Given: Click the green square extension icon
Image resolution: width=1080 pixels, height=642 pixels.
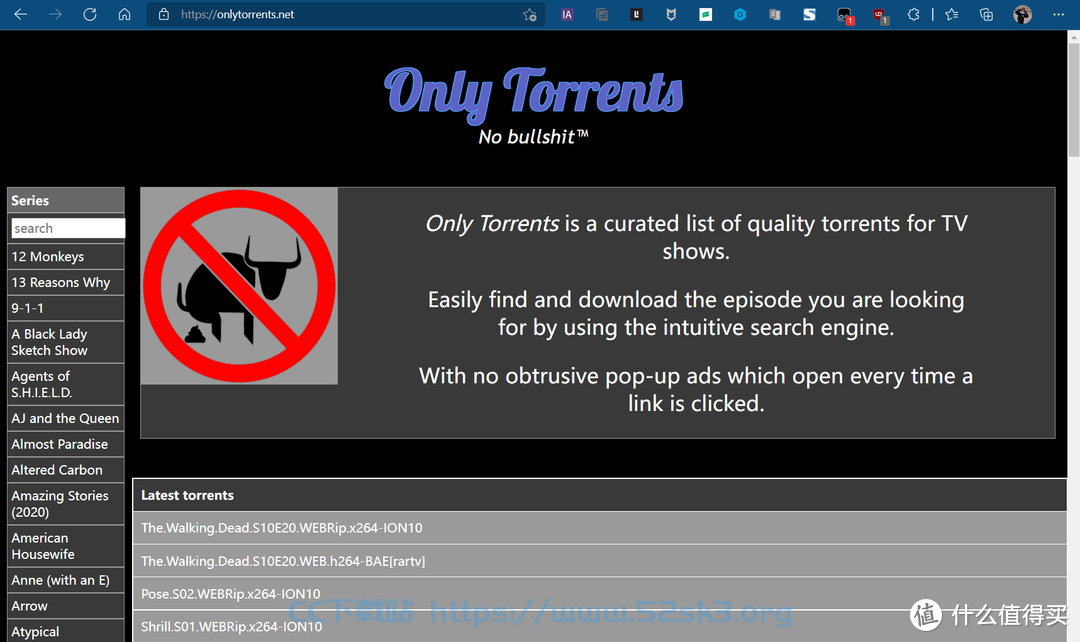Looking at the screenshot, I should (x=705, y=14).
